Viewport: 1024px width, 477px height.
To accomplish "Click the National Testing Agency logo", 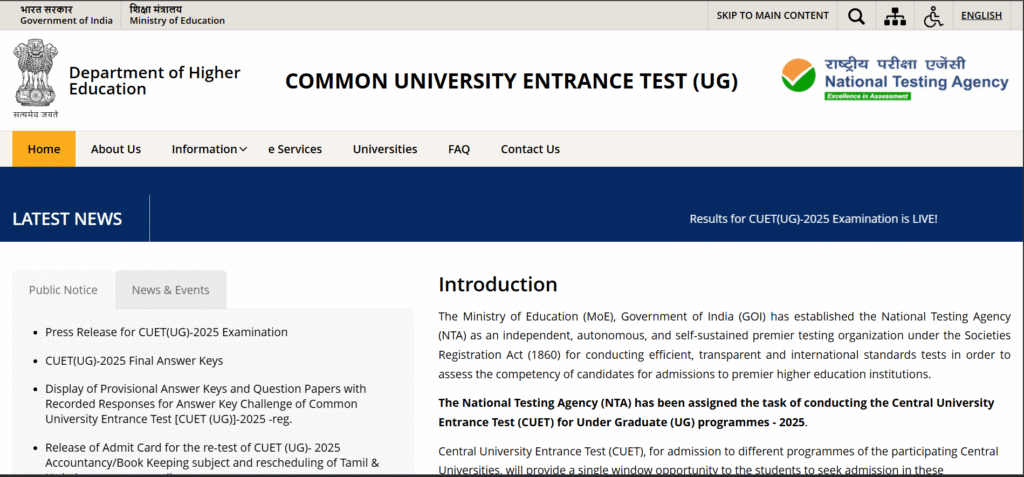I will coord(895,78).
